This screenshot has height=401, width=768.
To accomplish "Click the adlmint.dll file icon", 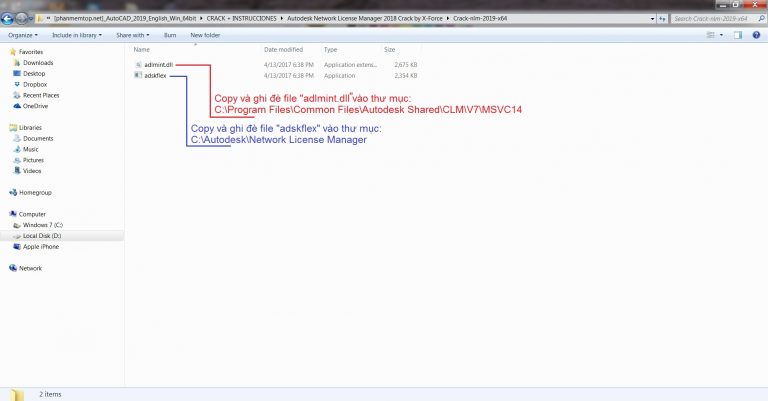I will 138,65.
